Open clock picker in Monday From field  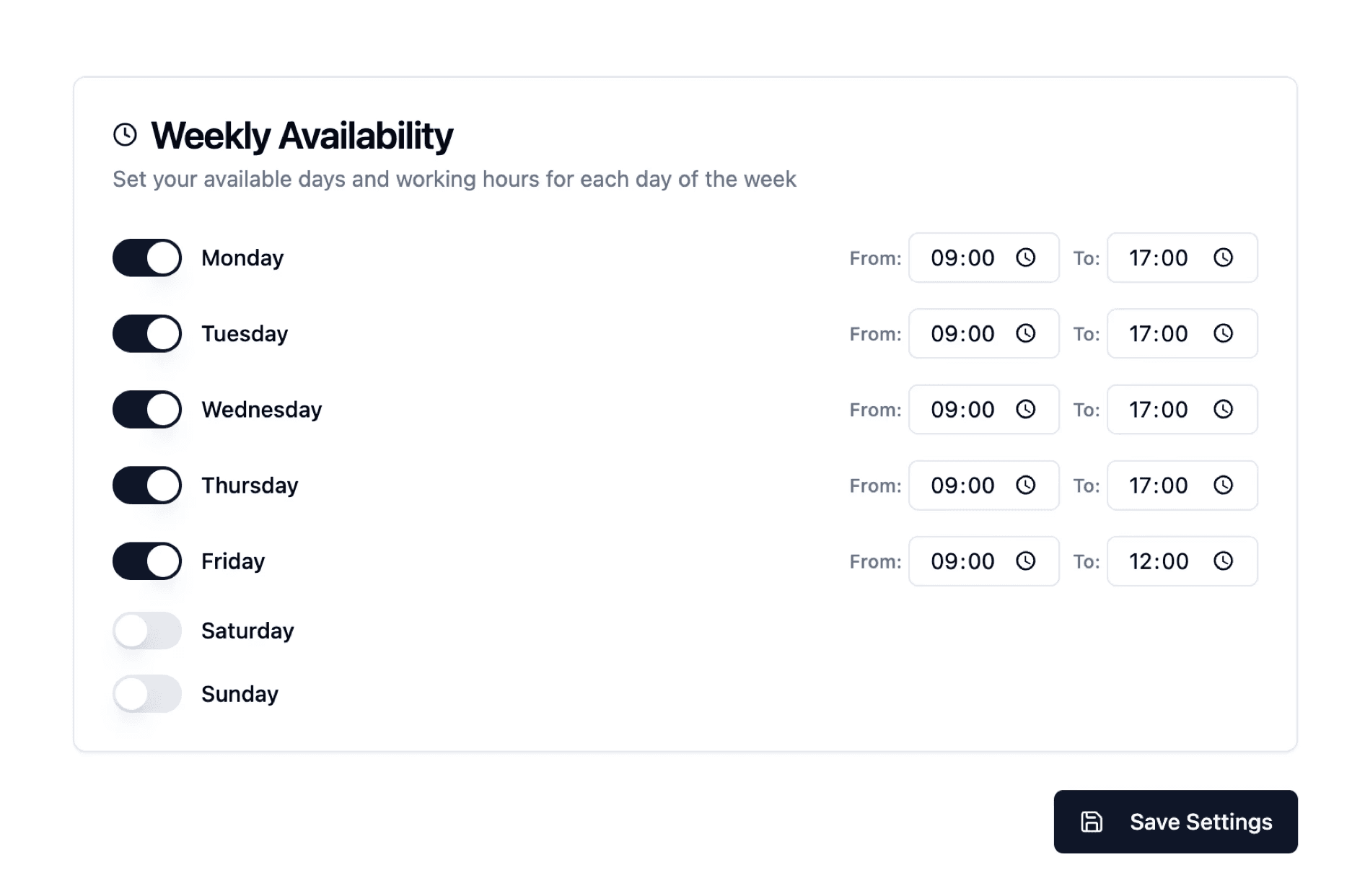[1025, 258]
